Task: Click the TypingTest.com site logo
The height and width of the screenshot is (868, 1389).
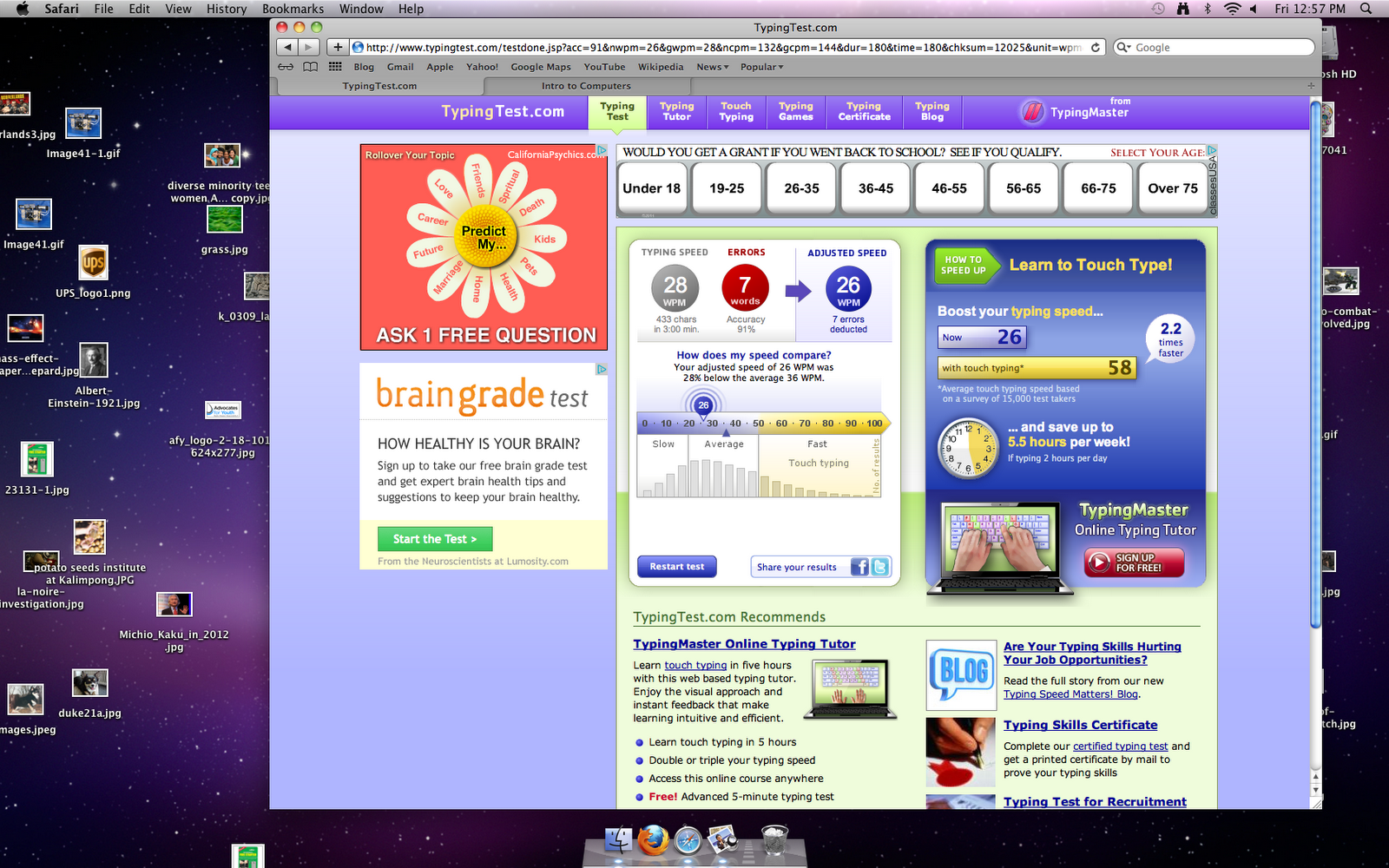Action: point(503,111)
